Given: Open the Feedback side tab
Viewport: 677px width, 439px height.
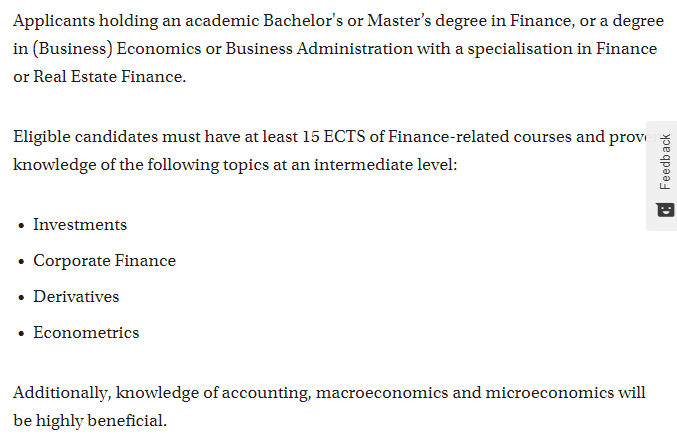Looking at the screenshot, I should 661,176.
